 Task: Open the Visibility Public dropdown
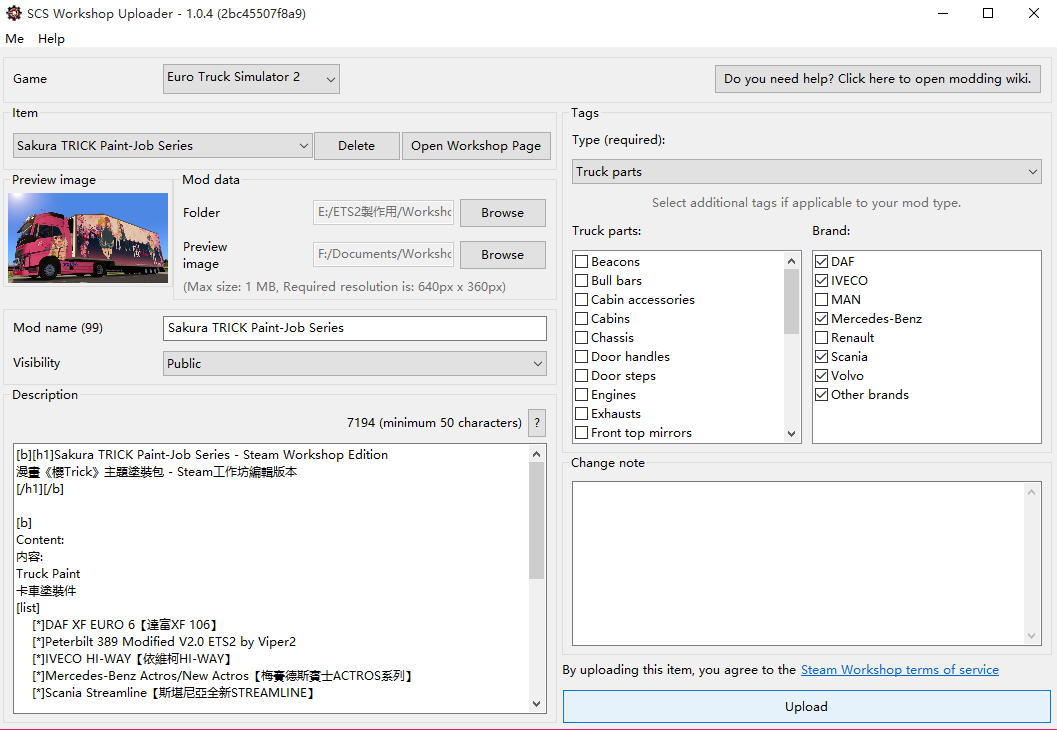click(x=355, y=363)
